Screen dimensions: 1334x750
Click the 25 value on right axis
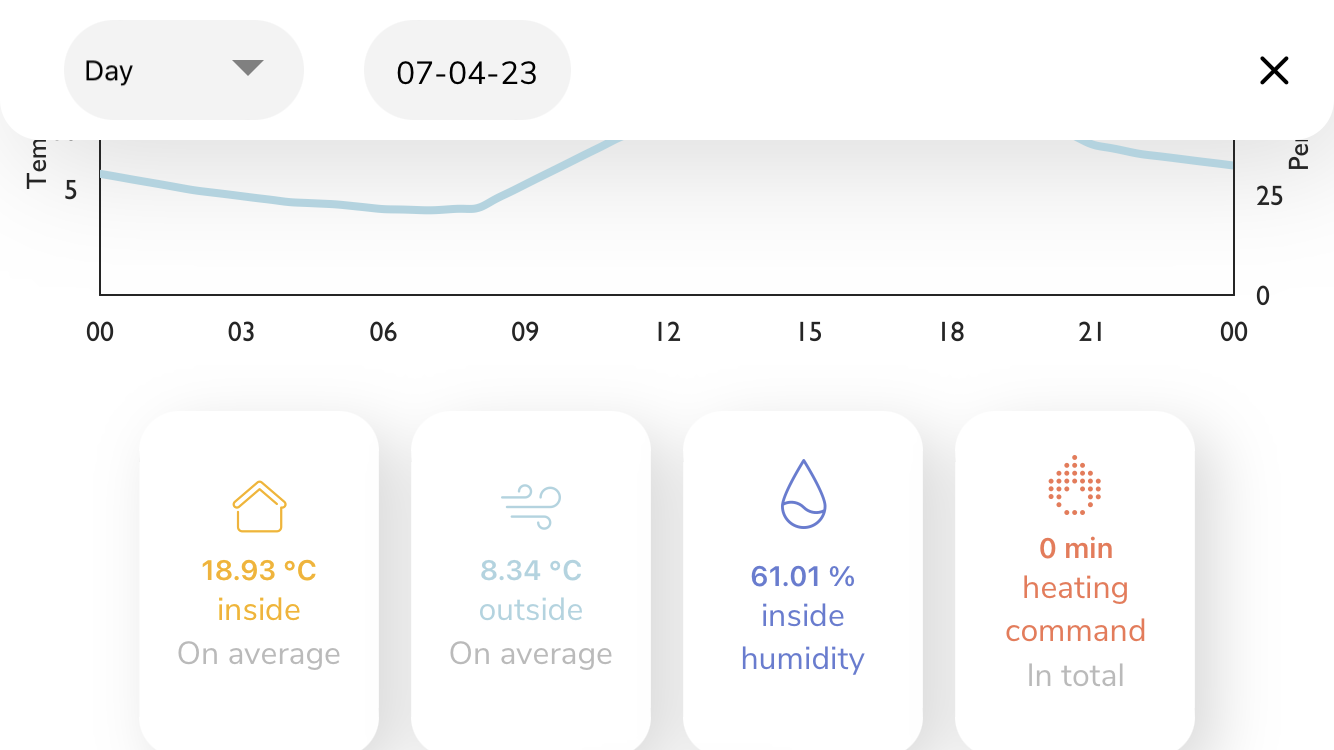tap(1270, 196)
